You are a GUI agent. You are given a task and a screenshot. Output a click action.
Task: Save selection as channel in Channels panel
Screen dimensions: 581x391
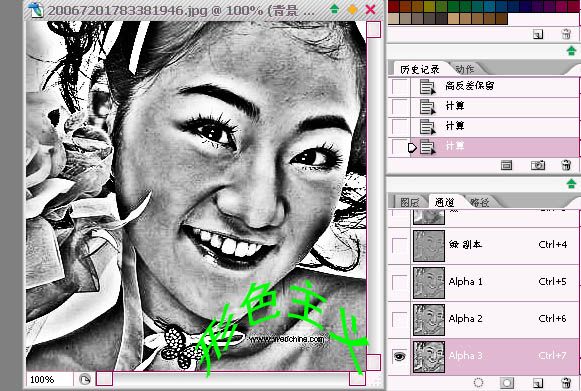coord(507,382)
